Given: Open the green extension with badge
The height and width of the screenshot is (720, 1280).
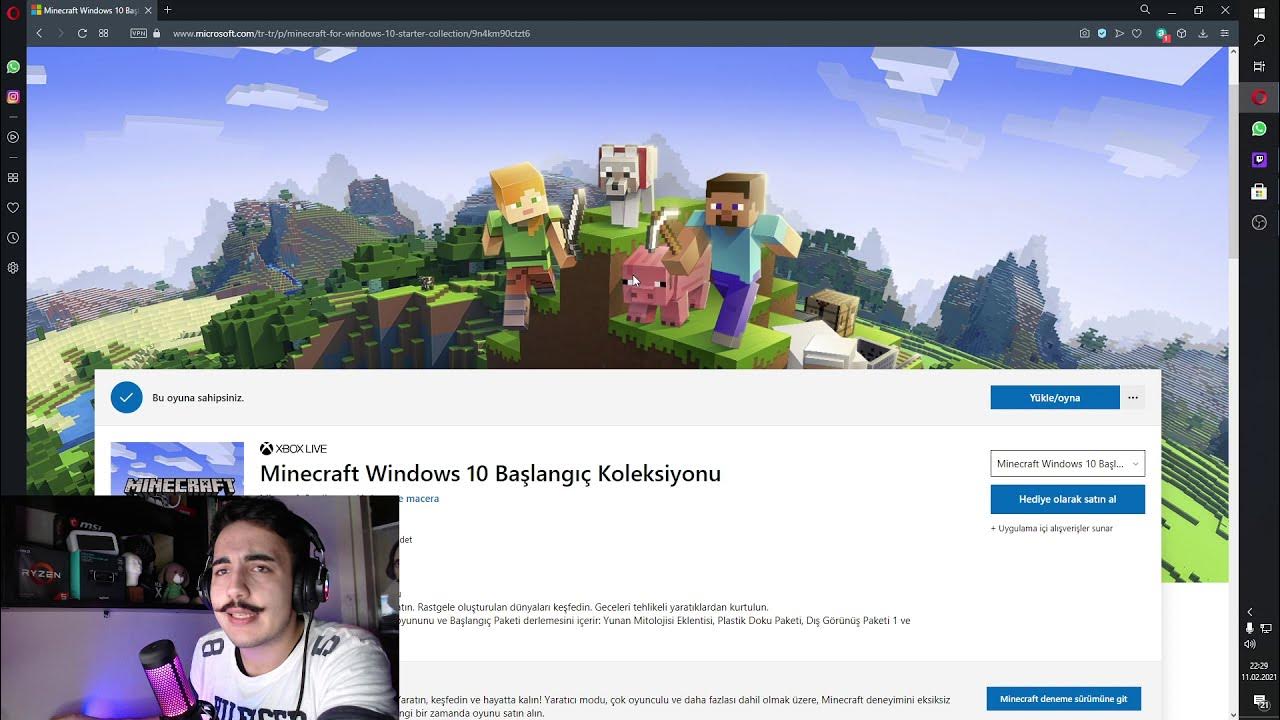Looking at the screenshot, I should 1162,34.
